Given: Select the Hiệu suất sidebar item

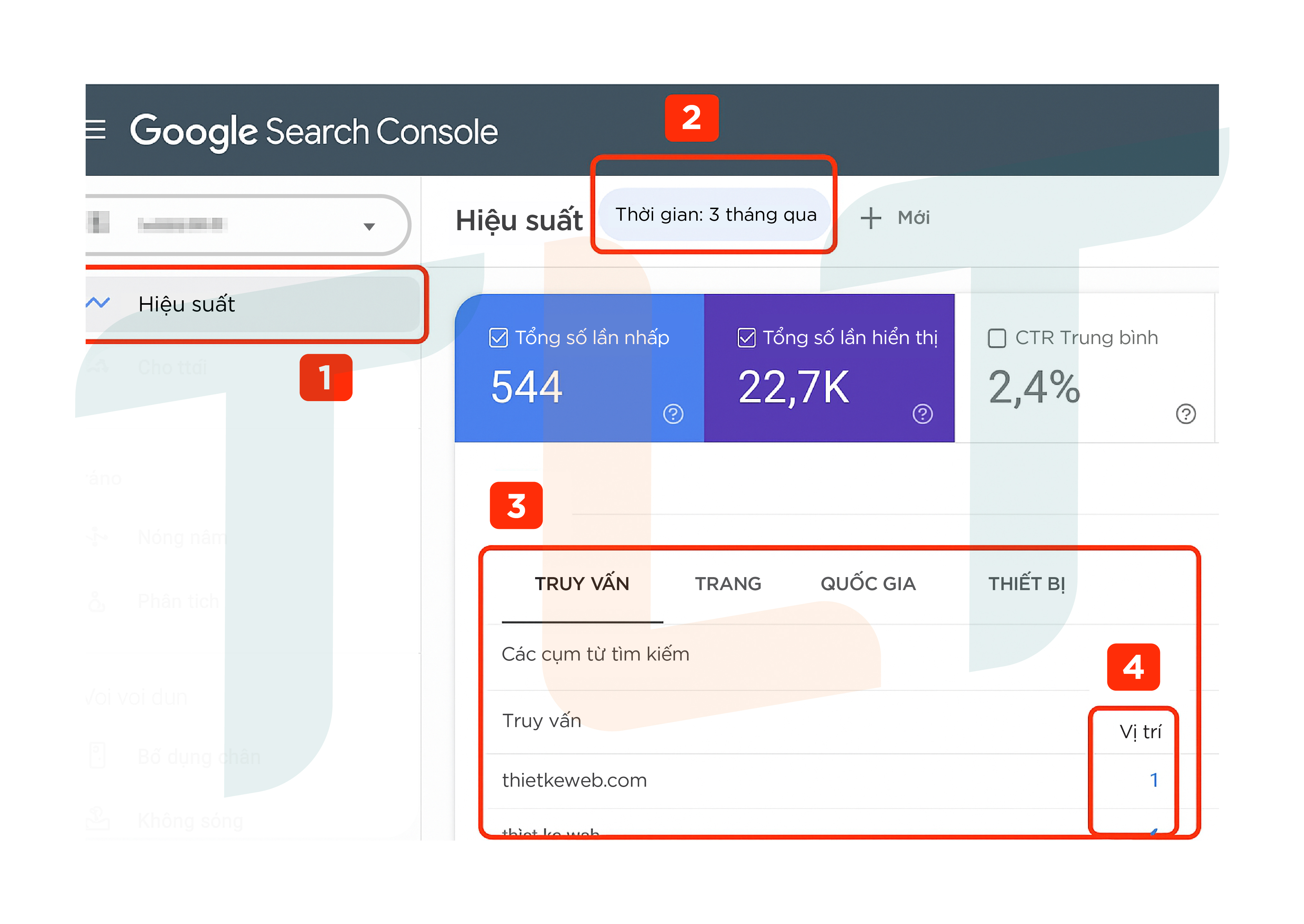Looking at the screenshot, I should (187, 304).
